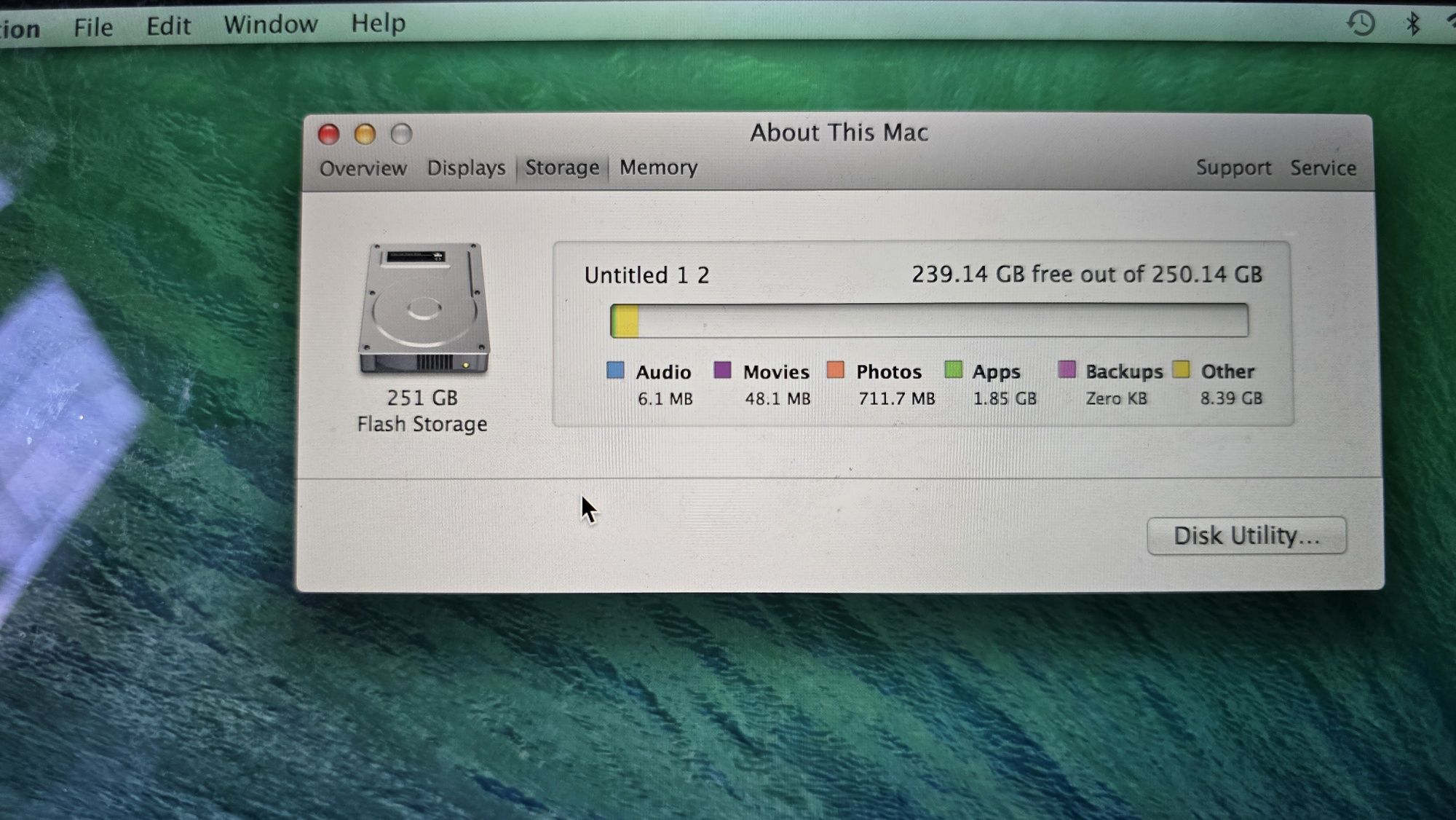
Task: Open the Support link
Action: (1233, 167)
